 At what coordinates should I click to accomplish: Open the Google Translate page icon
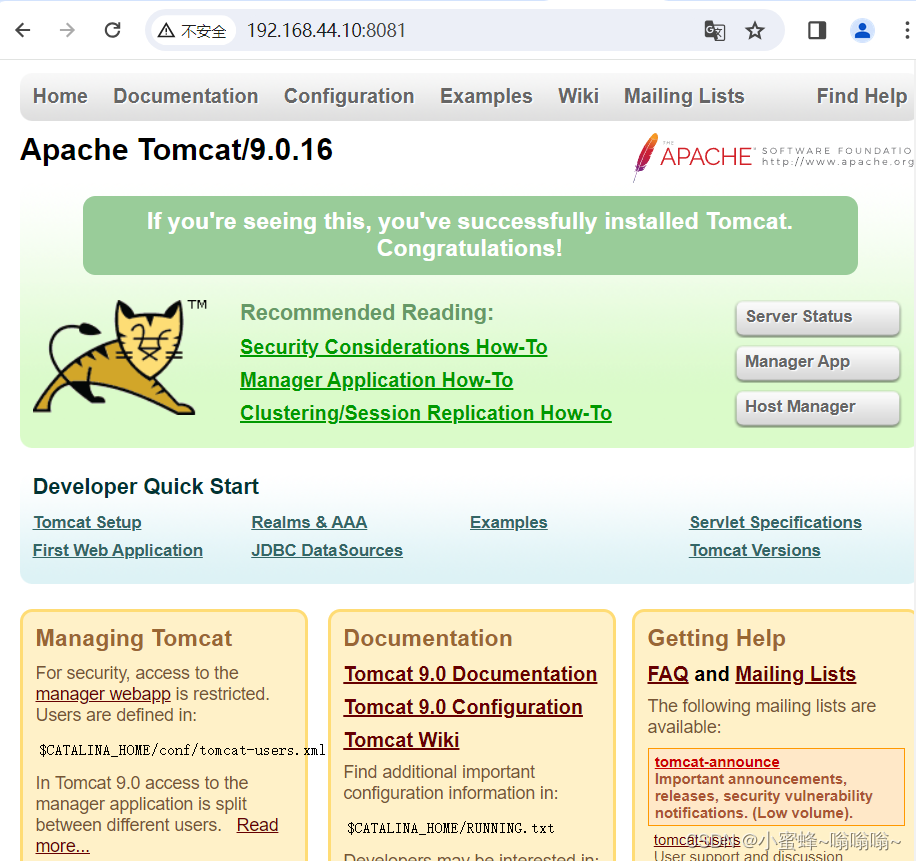pos(715,30)
